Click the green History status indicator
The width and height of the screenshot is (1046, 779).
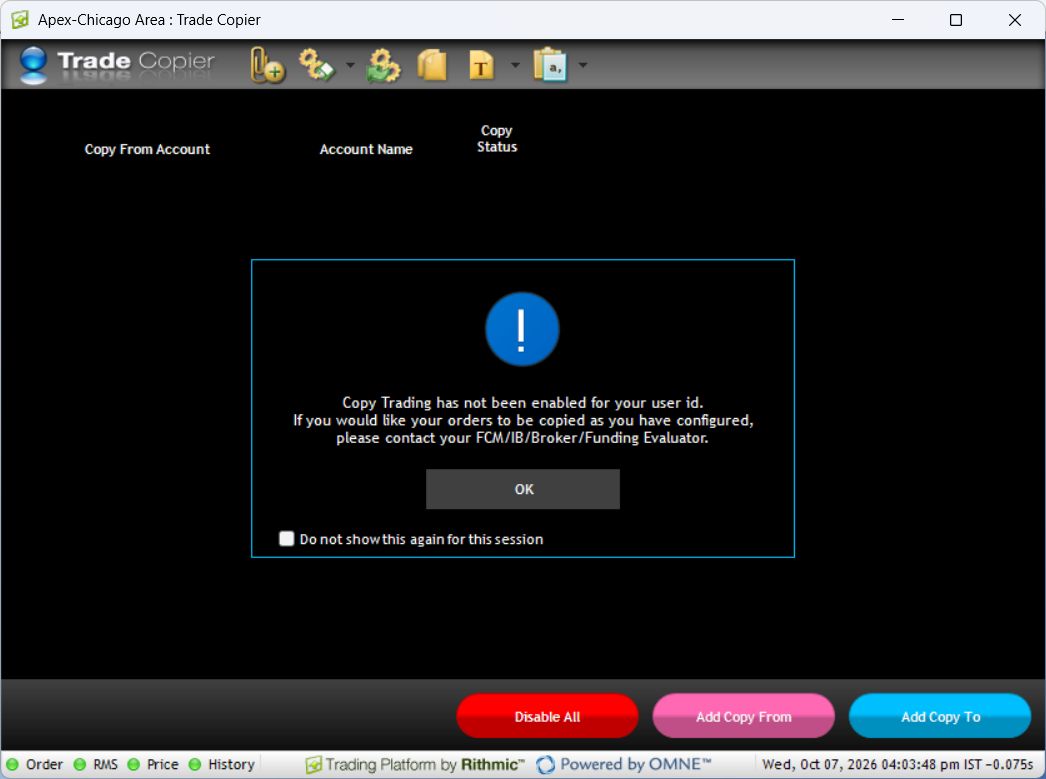tap(195, 764)
